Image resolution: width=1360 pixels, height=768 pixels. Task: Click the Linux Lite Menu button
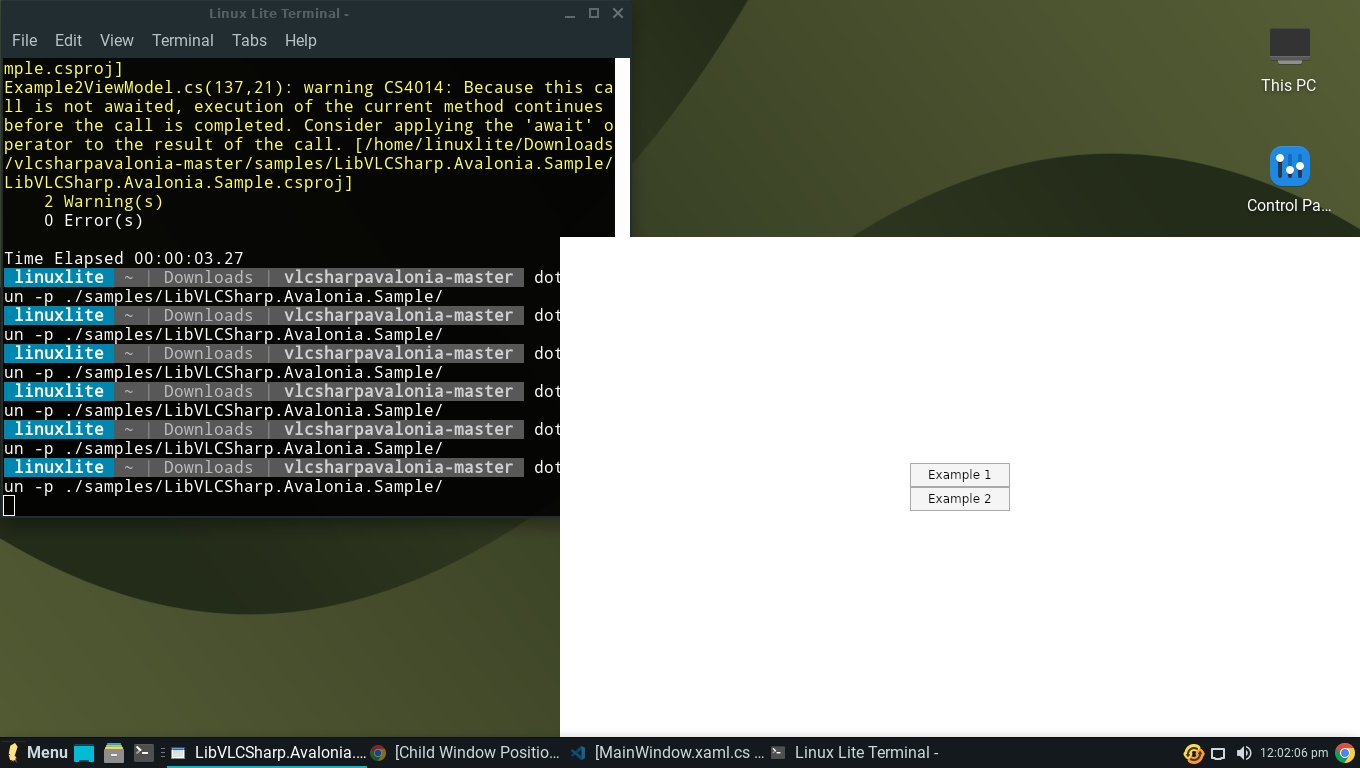tap(37, 752)
